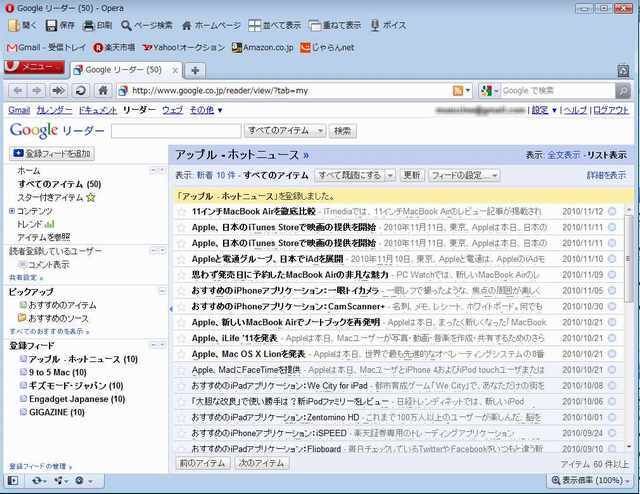This screenshot has width=640, height=494.
Task: Open the Gmail 受信トレイ bookmark
Action: tap(47, 47)
